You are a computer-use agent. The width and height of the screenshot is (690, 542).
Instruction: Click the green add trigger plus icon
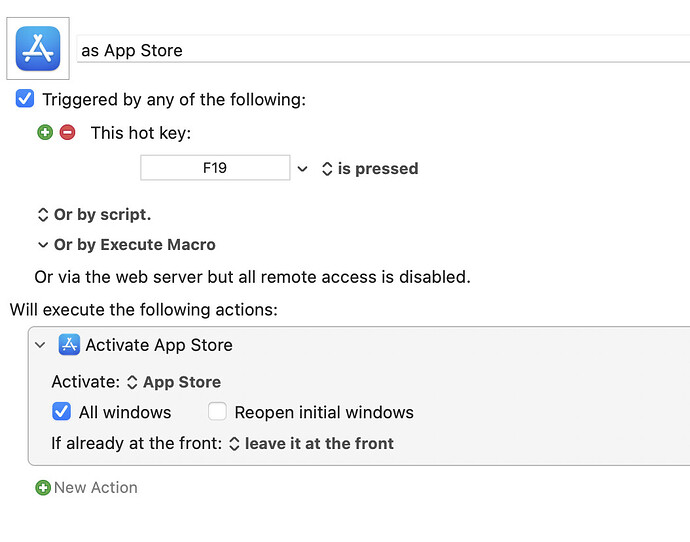coord(45,132)
